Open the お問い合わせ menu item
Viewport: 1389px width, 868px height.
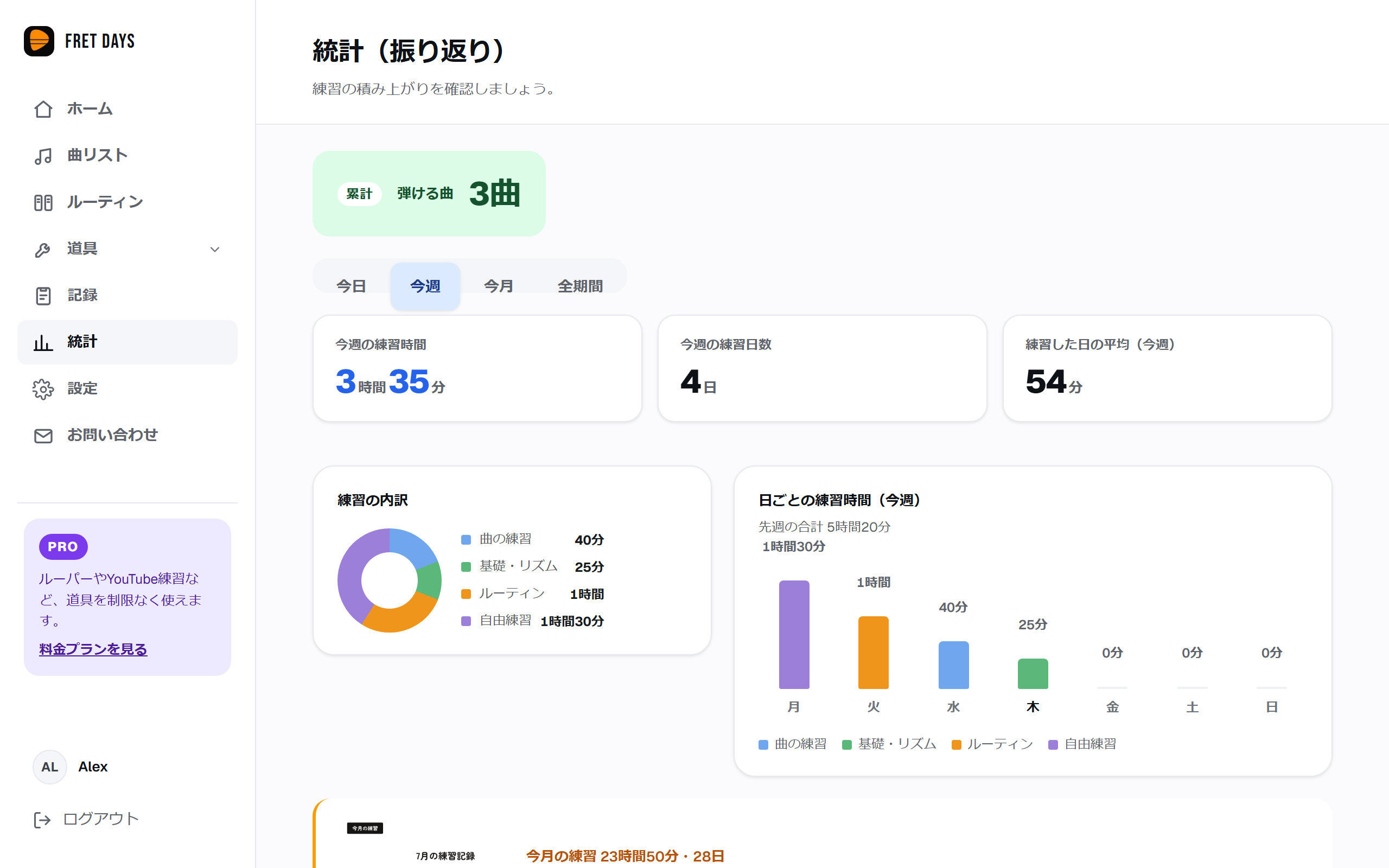128,436
